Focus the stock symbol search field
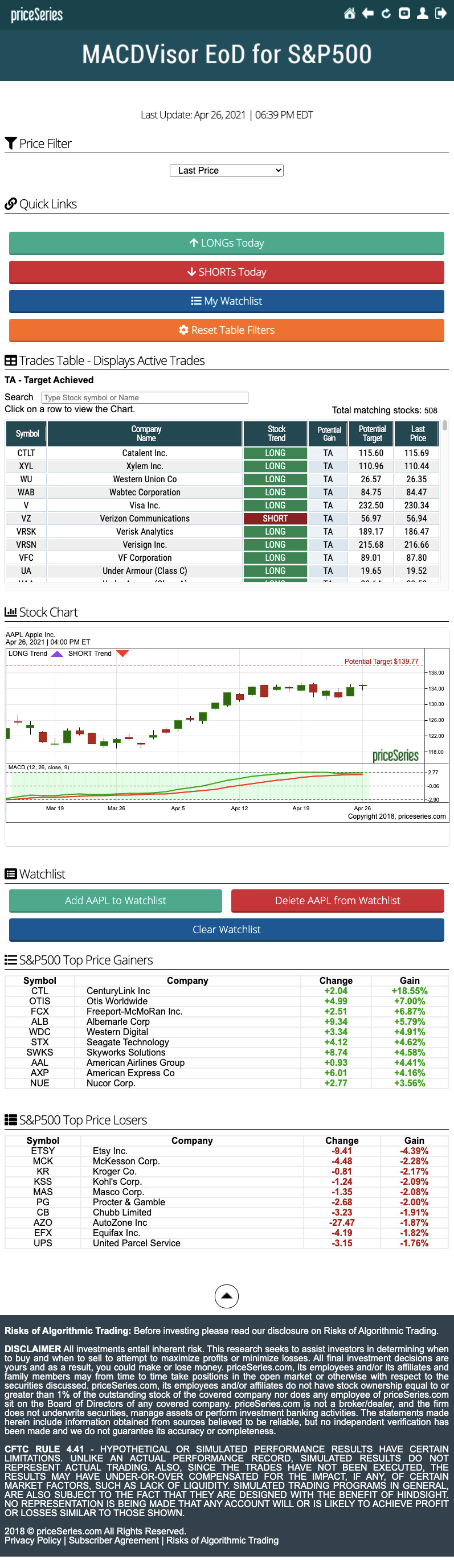 [145, 397]
